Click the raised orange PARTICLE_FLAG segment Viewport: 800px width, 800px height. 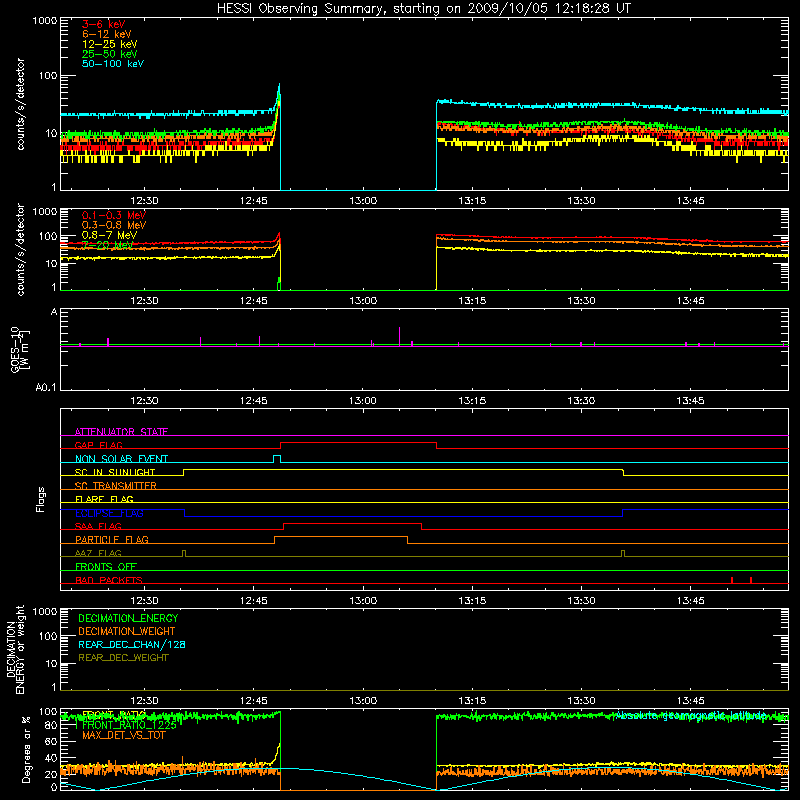coord(341,537)
